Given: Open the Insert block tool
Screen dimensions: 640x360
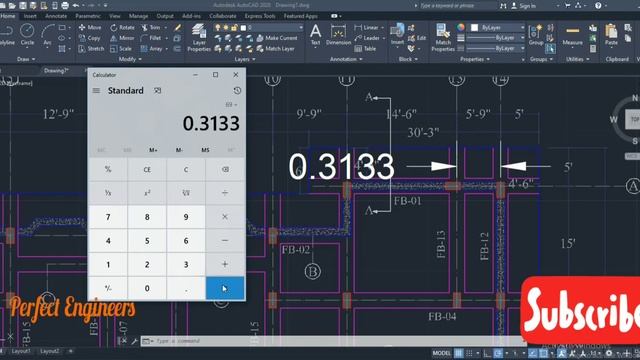Looking at the screenshot, I should 397,35.
